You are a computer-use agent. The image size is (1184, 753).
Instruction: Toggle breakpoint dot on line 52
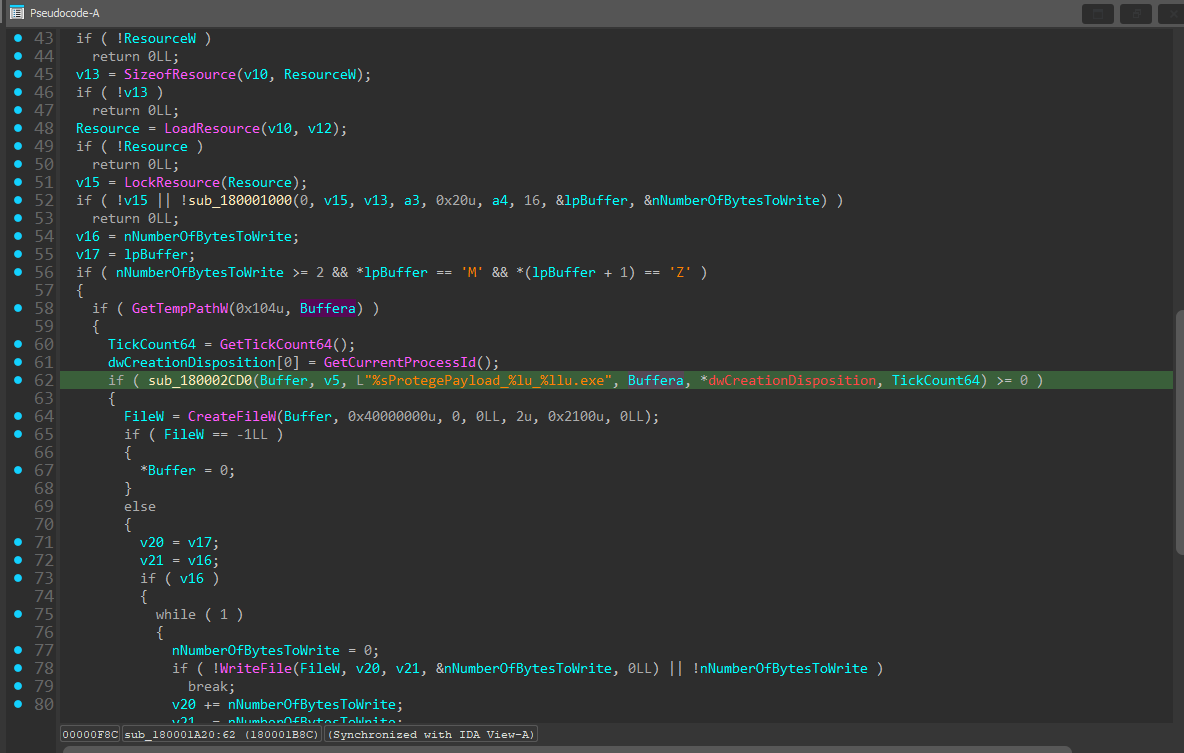click(18, 200)
